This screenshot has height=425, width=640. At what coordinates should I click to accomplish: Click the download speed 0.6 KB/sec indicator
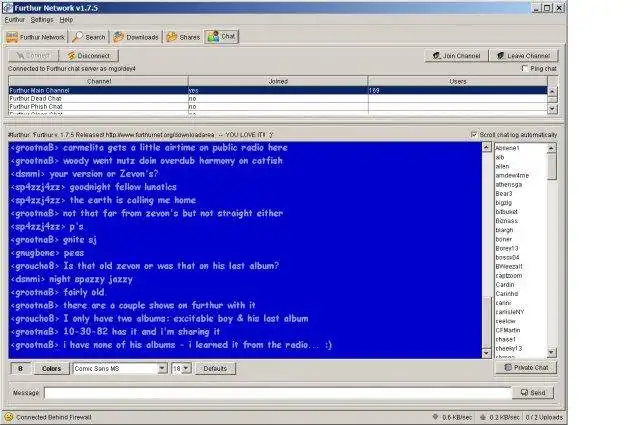(453, 417)
